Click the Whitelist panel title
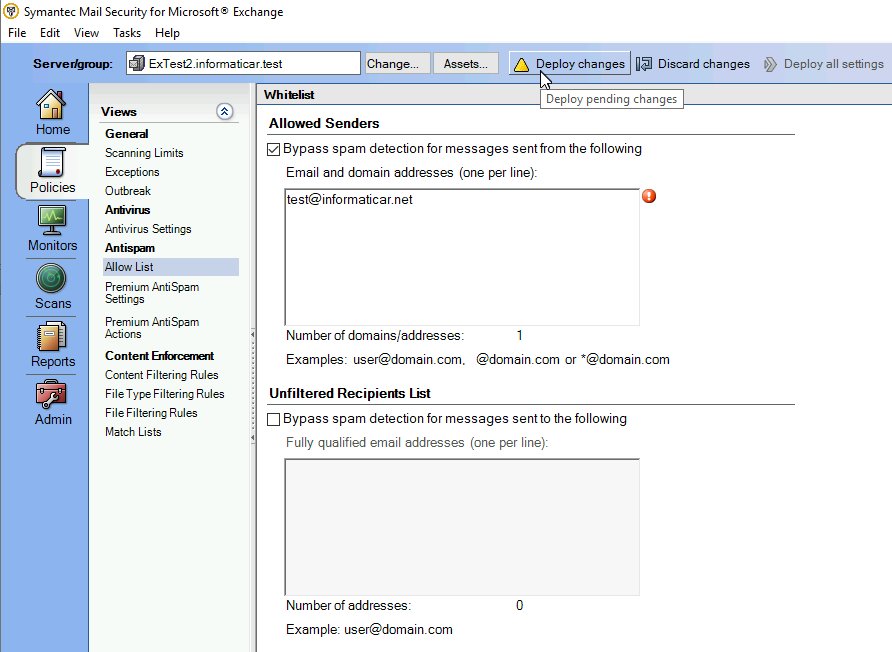The image size is (892, 652). (x=289, y=95)
